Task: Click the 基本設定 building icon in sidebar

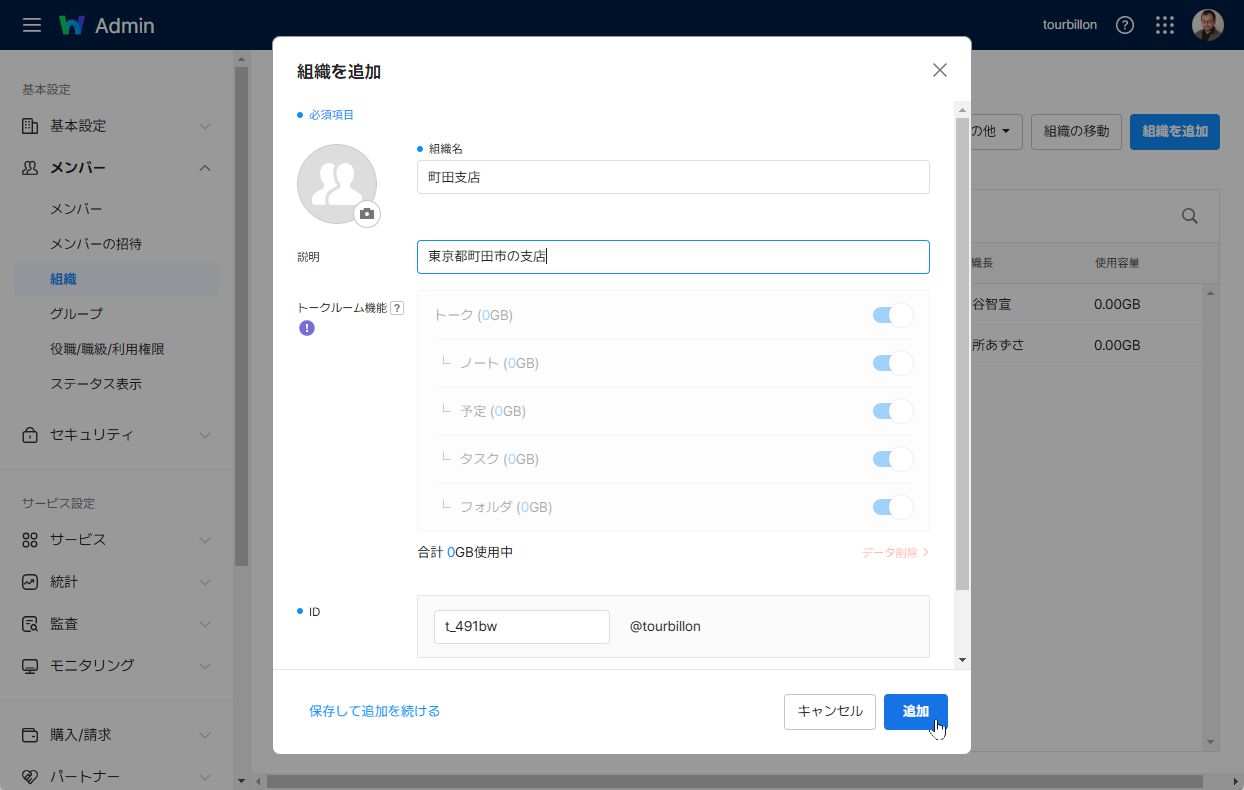Action: tap(30, 126)
